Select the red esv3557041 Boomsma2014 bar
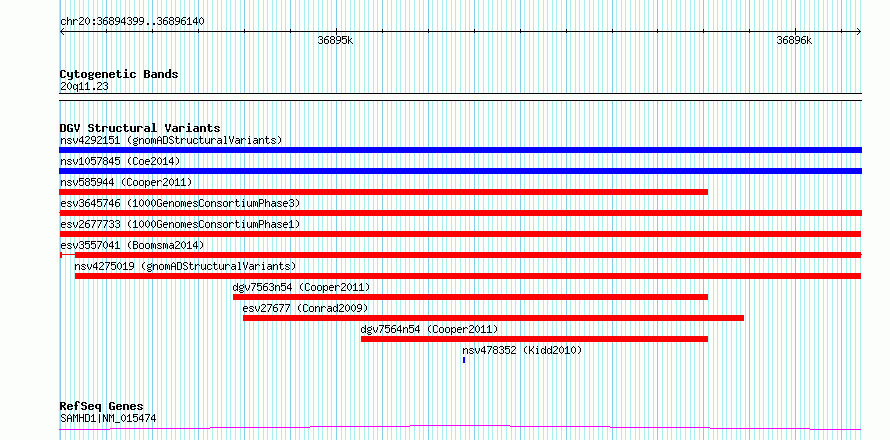890x440 pixels. 460,255
